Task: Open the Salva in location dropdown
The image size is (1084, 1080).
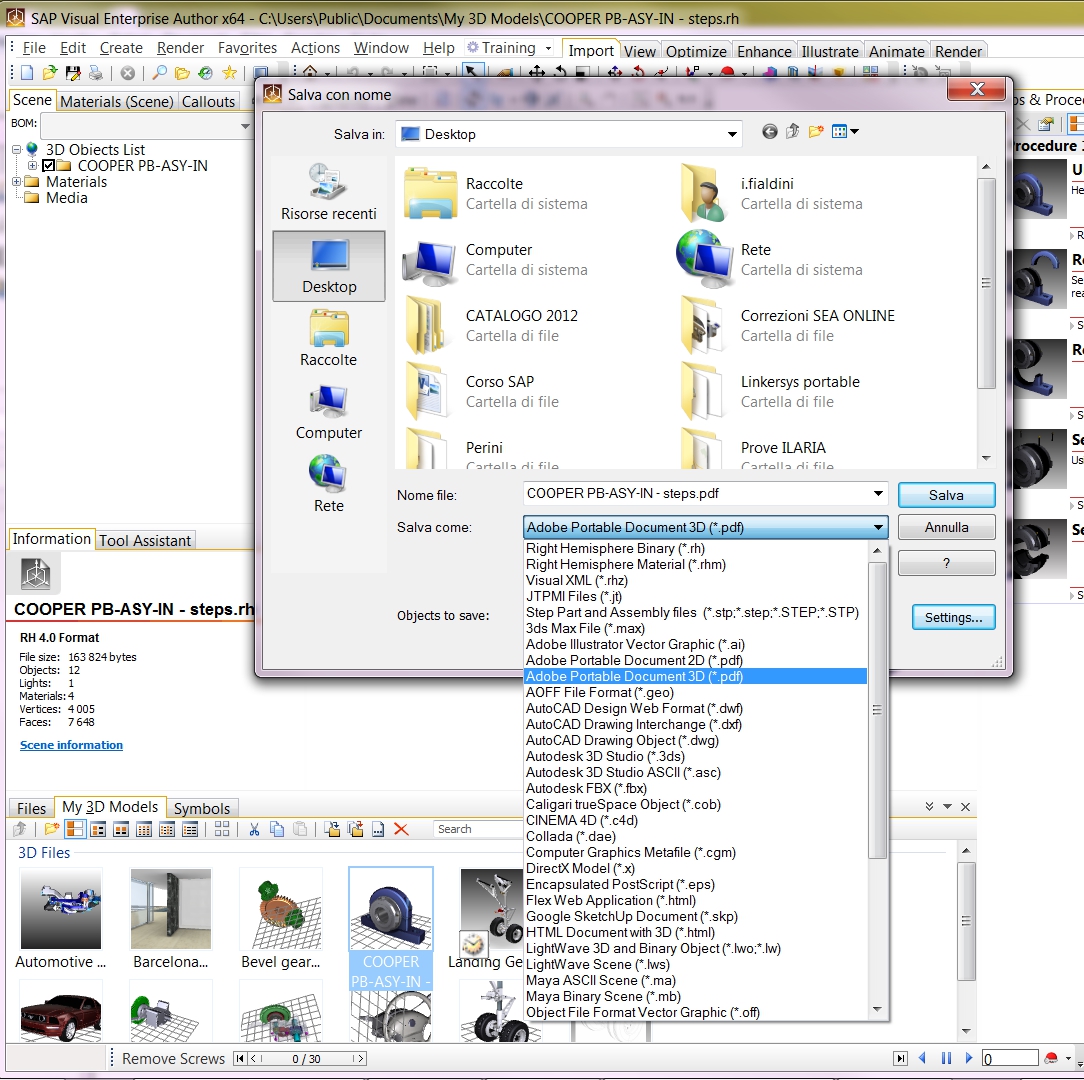Action: click(x=732, y=134)
